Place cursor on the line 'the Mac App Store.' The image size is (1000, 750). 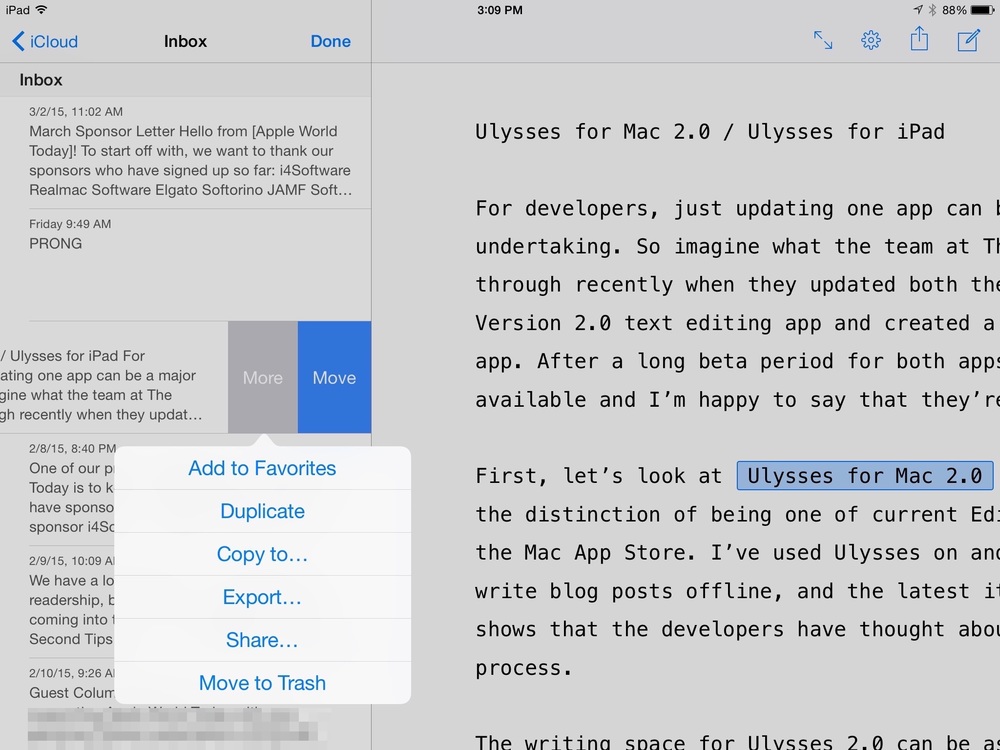click(x=585, y=553)
